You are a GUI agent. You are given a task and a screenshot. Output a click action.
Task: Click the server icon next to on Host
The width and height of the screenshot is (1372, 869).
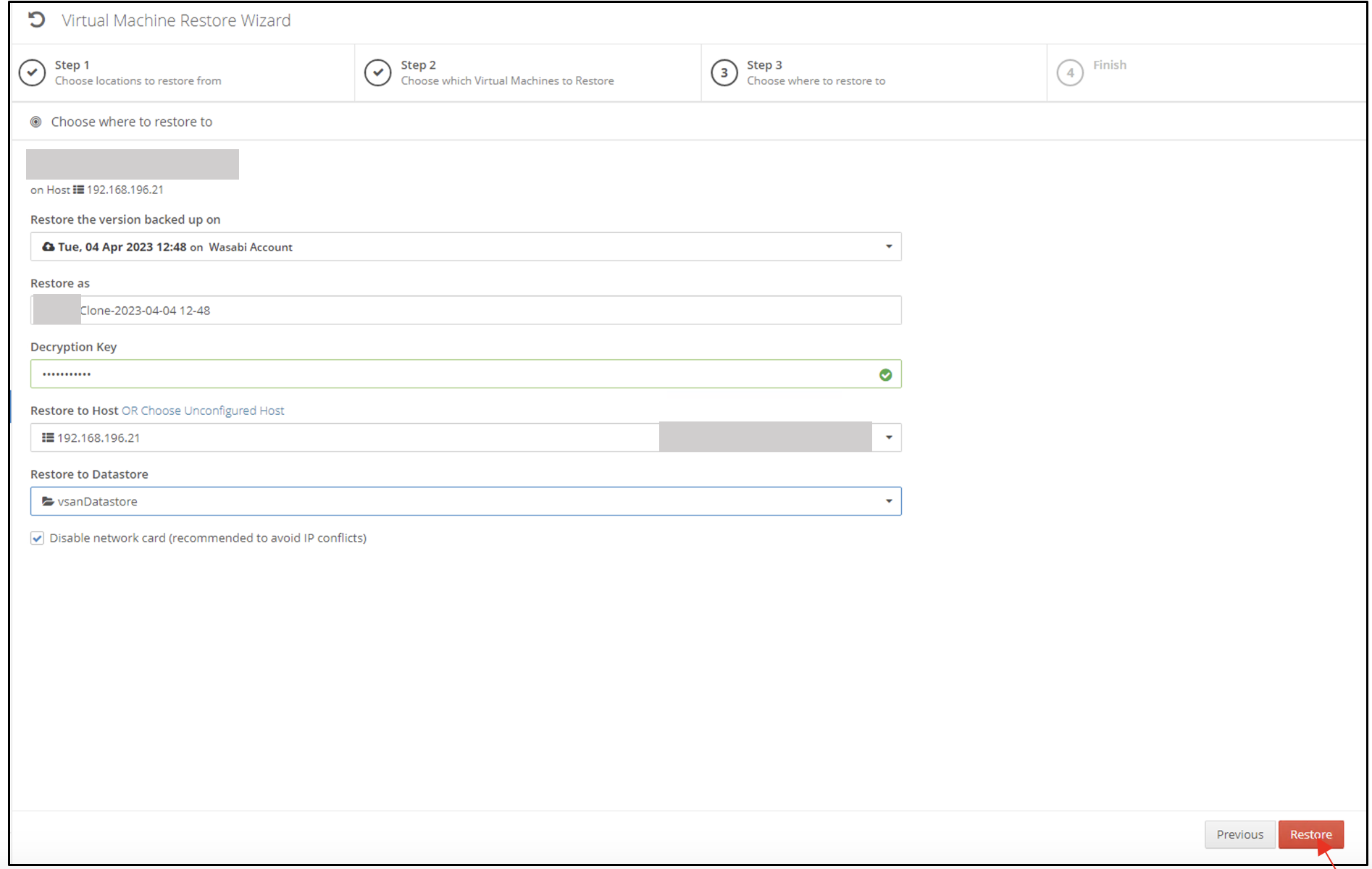click(78, 190)
